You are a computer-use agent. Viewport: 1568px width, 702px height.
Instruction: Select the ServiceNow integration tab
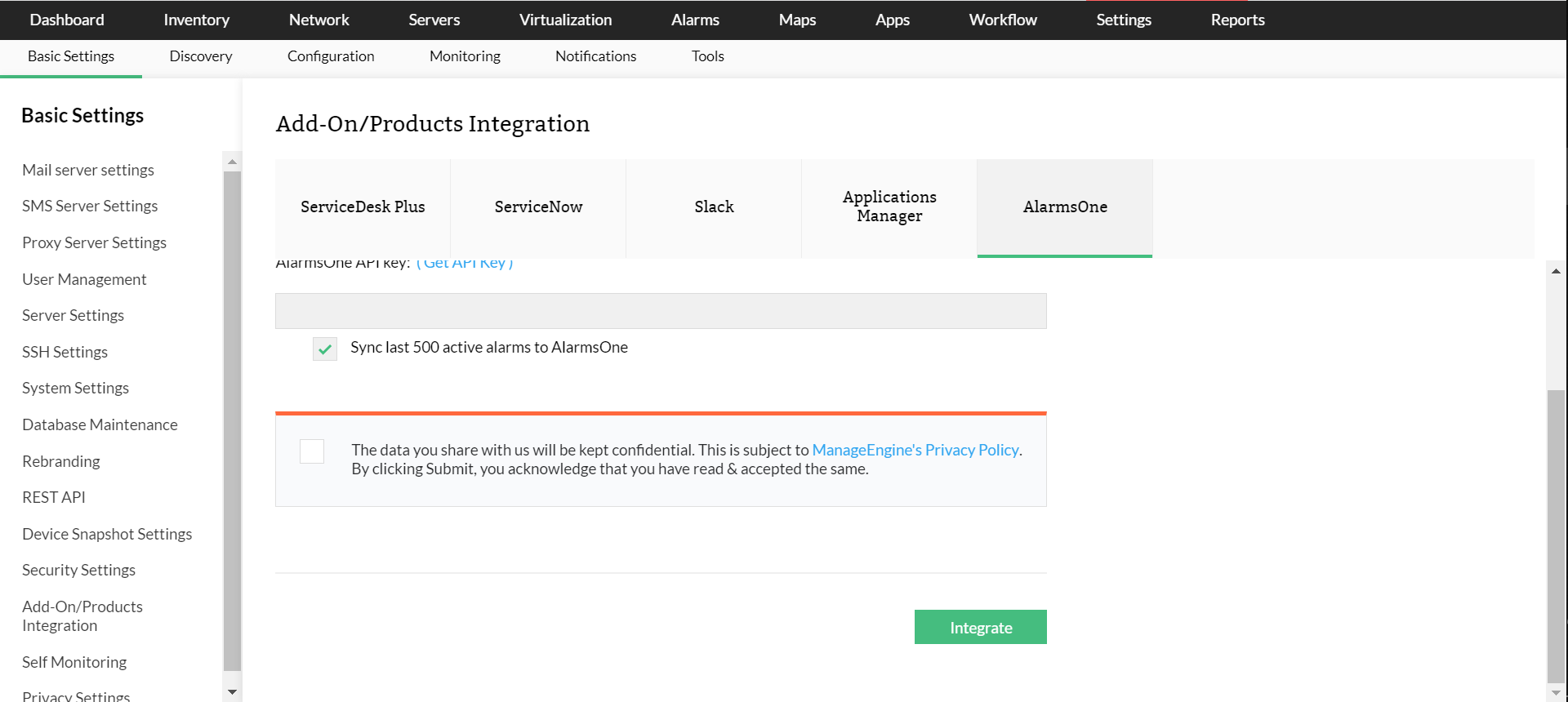click(x=538, y=207)
